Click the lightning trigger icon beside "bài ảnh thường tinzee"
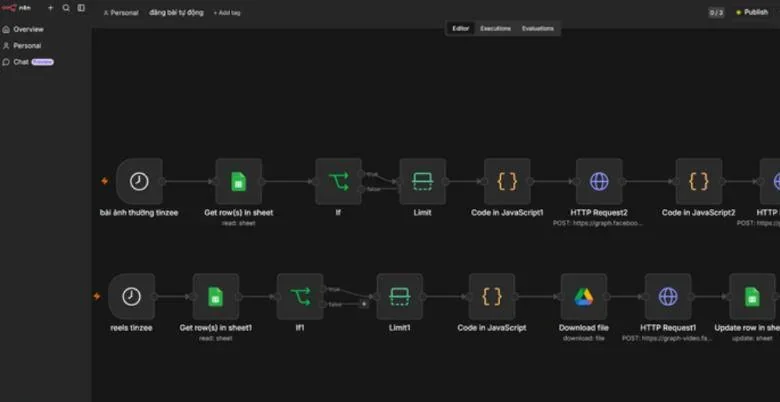 (x=104, y=181)
